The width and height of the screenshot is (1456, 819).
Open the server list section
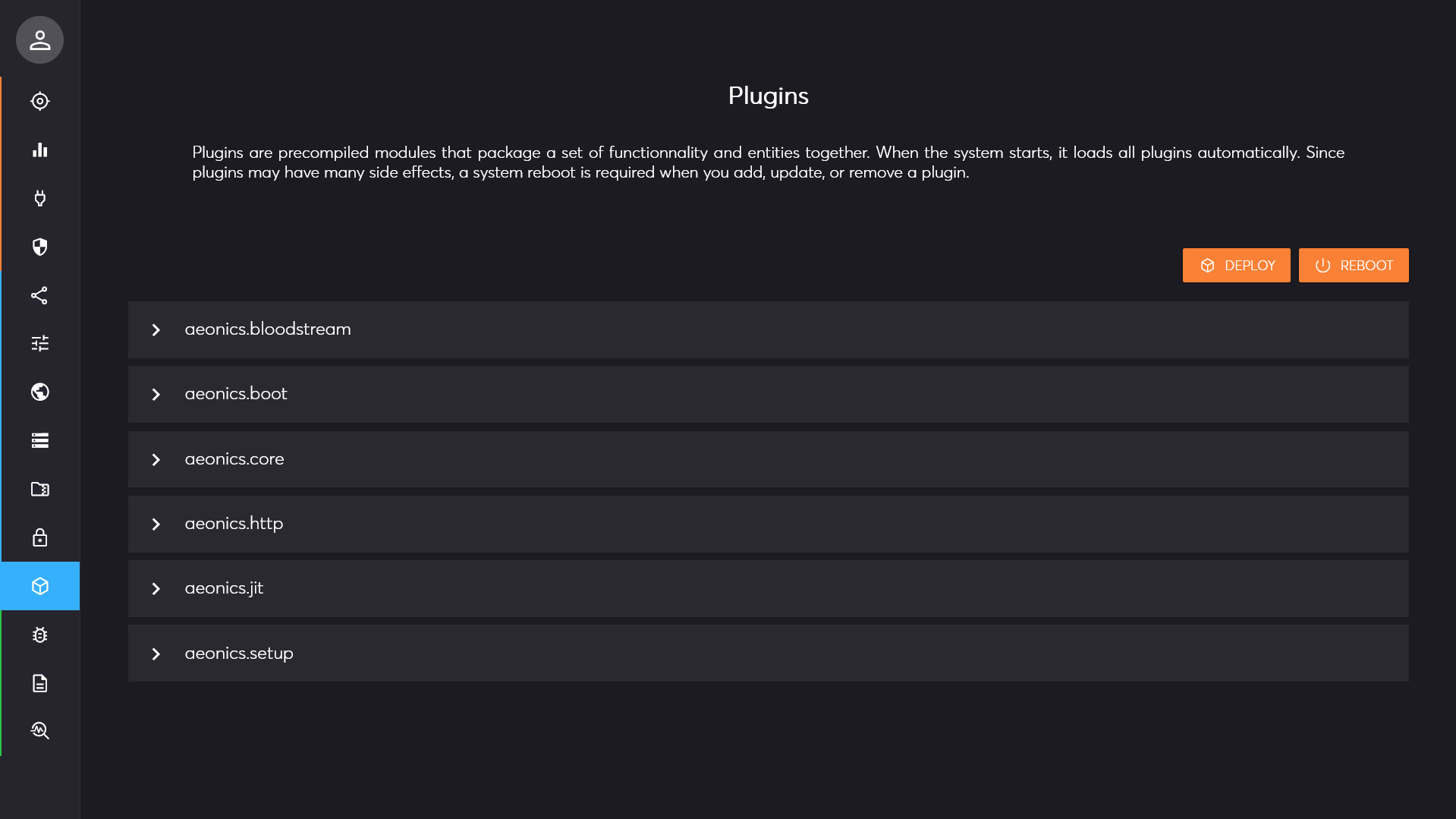point(39,441)
